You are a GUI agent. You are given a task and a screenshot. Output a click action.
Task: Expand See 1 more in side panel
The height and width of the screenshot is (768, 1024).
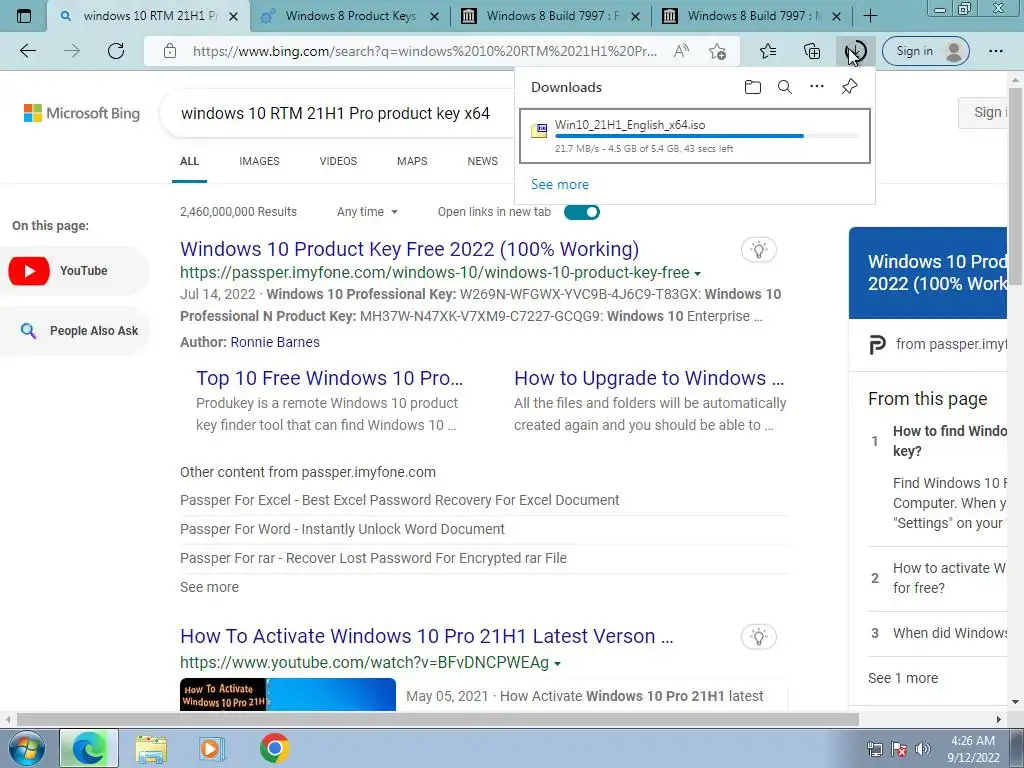903,678
